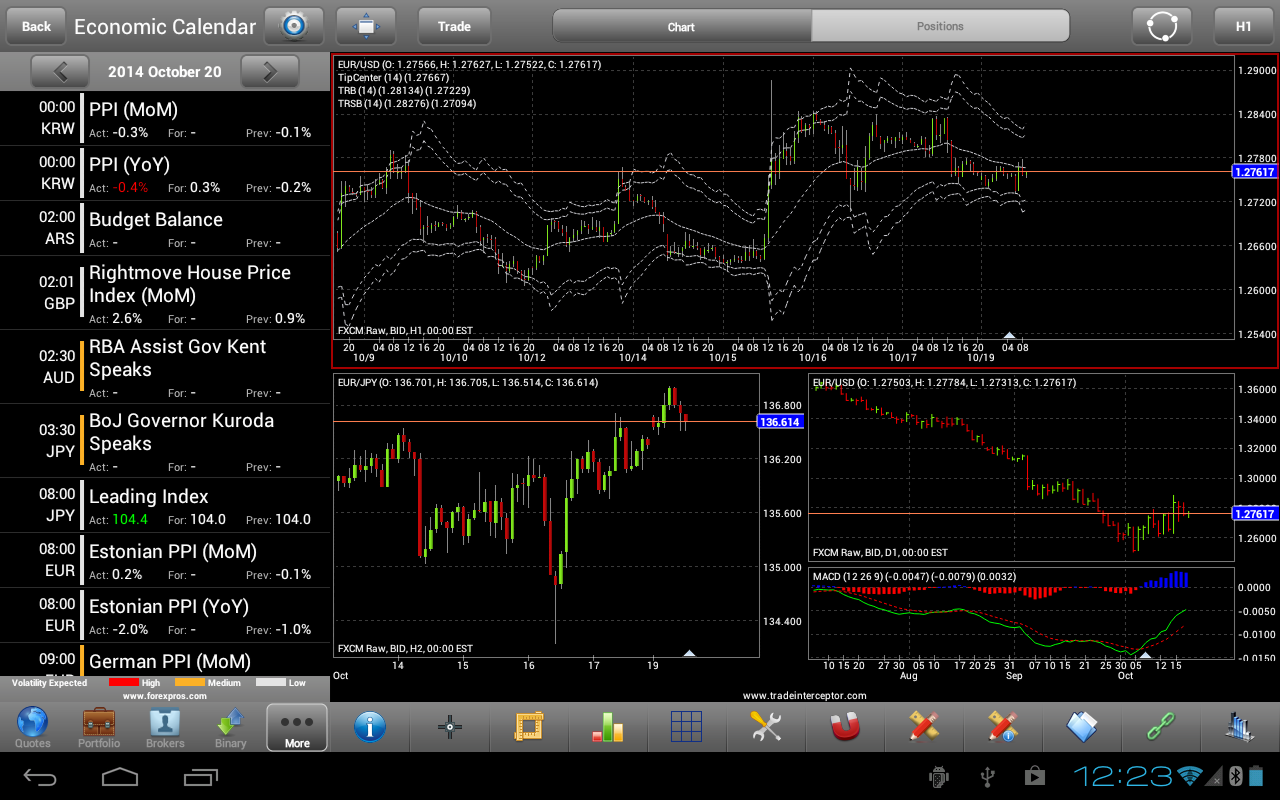
Task: Toggle the chart grid icon
Action: tap(686, 727)
